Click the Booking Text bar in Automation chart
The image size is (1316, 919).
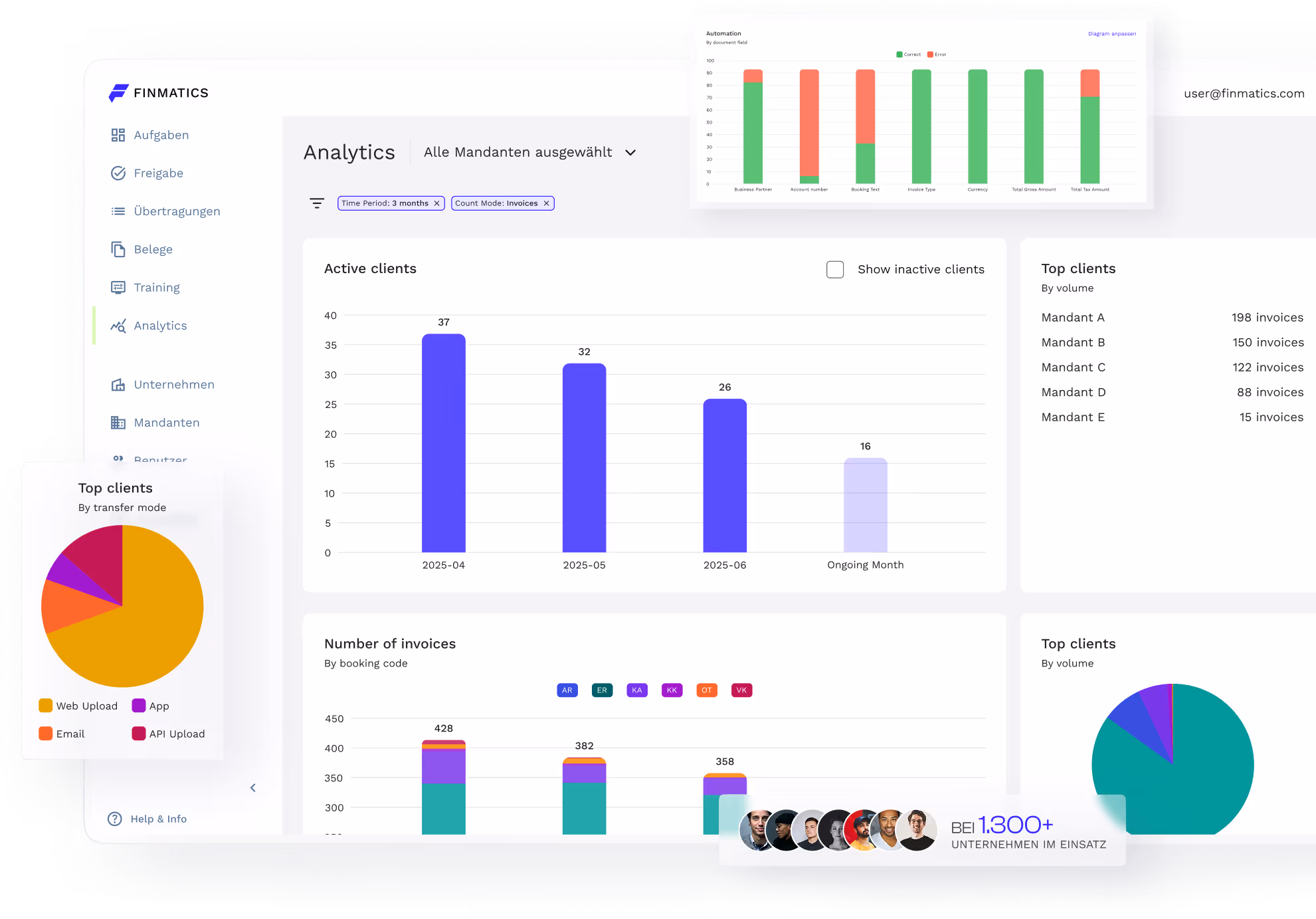coord(866,126)
